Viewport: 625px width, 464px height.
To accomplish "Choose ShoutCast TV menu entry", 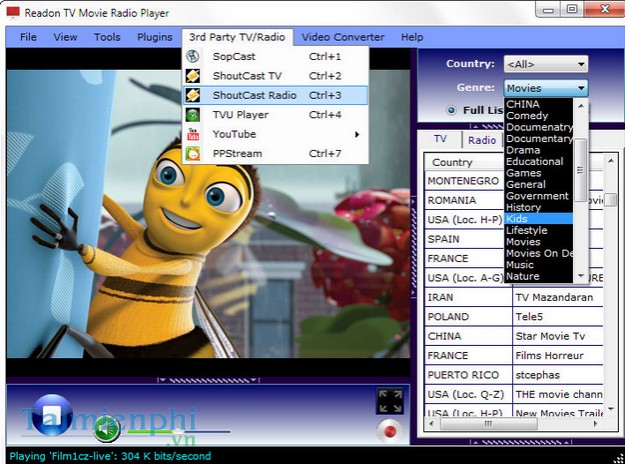I will click(275, 76).
